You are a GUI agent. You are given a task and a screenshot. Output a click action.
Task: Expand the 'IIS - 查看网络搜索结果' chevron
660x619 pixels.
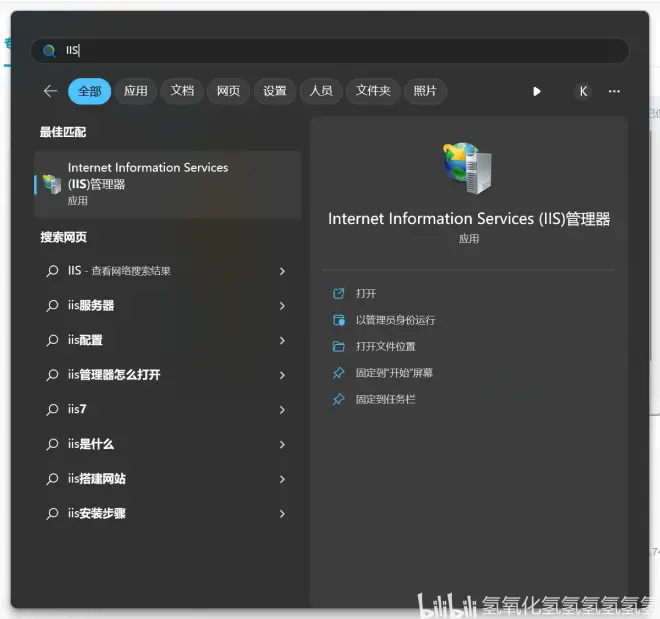click(282, 271)
